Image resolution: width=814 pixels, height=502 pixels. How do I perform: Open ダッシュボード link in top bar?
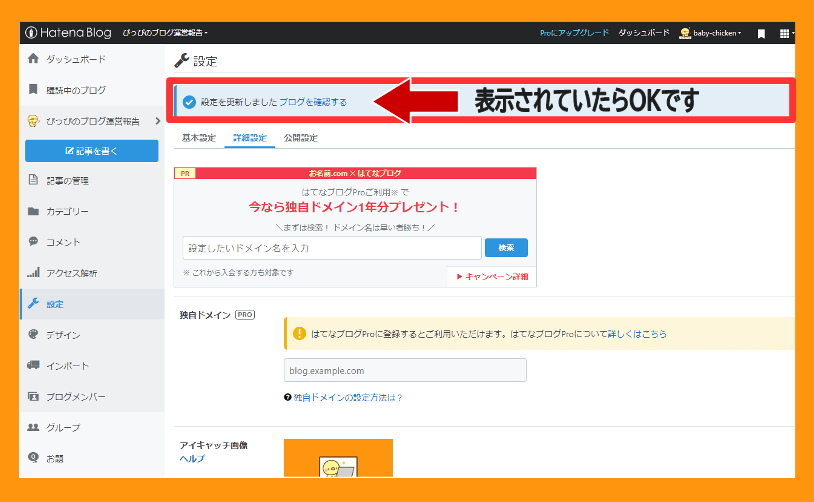pyautogui.click(x=644, y=33)
